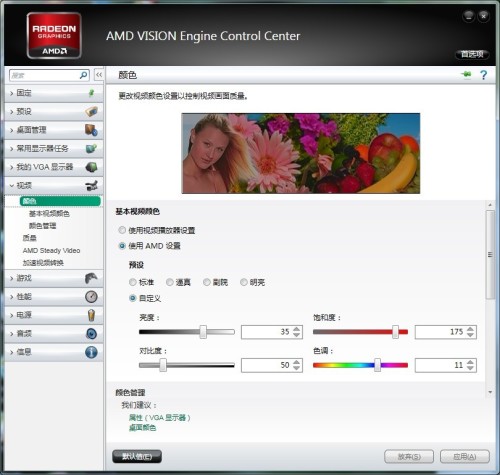Viewport: 500px width, 475px height.
Task: Choose the 剧院 preset radio button
Action: (x=207, y=282)
